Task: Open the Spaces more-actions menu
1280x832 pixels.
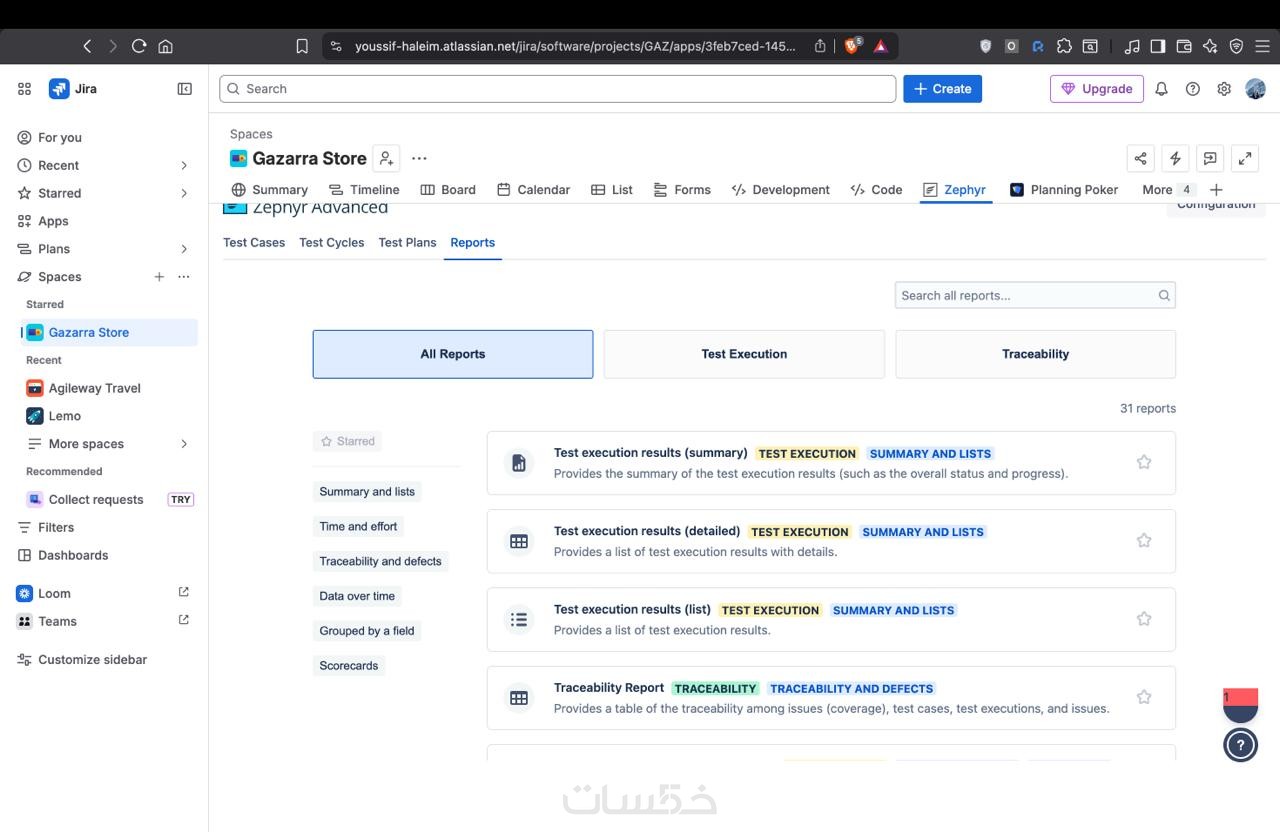Action: [x=184, y=277]
